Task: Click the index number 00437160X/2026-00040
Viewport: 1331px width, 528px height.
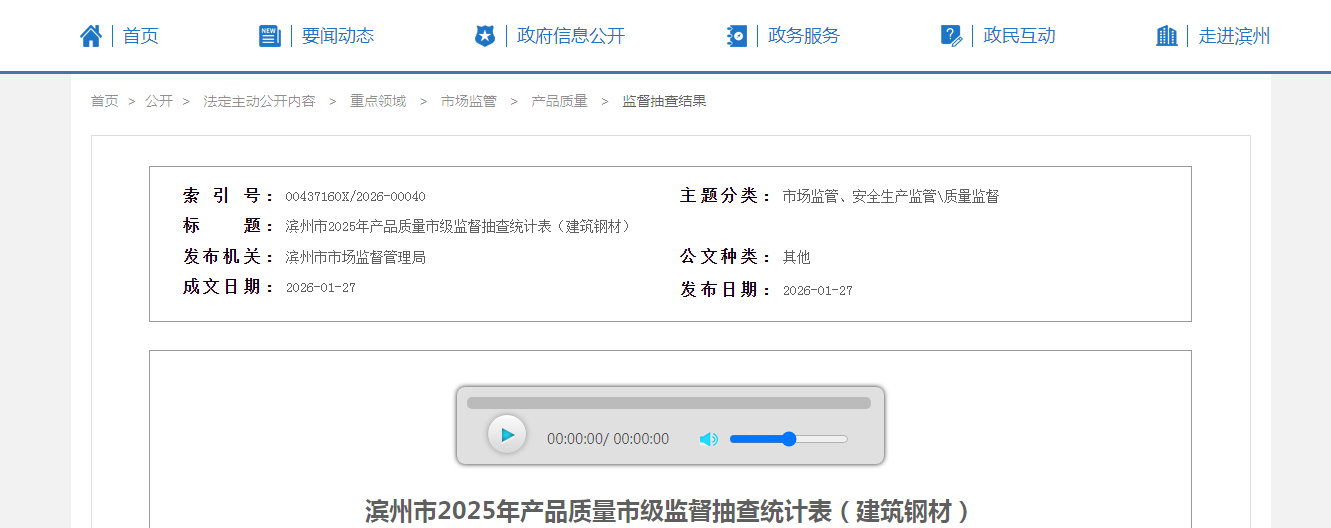Action: coord(355,197)
